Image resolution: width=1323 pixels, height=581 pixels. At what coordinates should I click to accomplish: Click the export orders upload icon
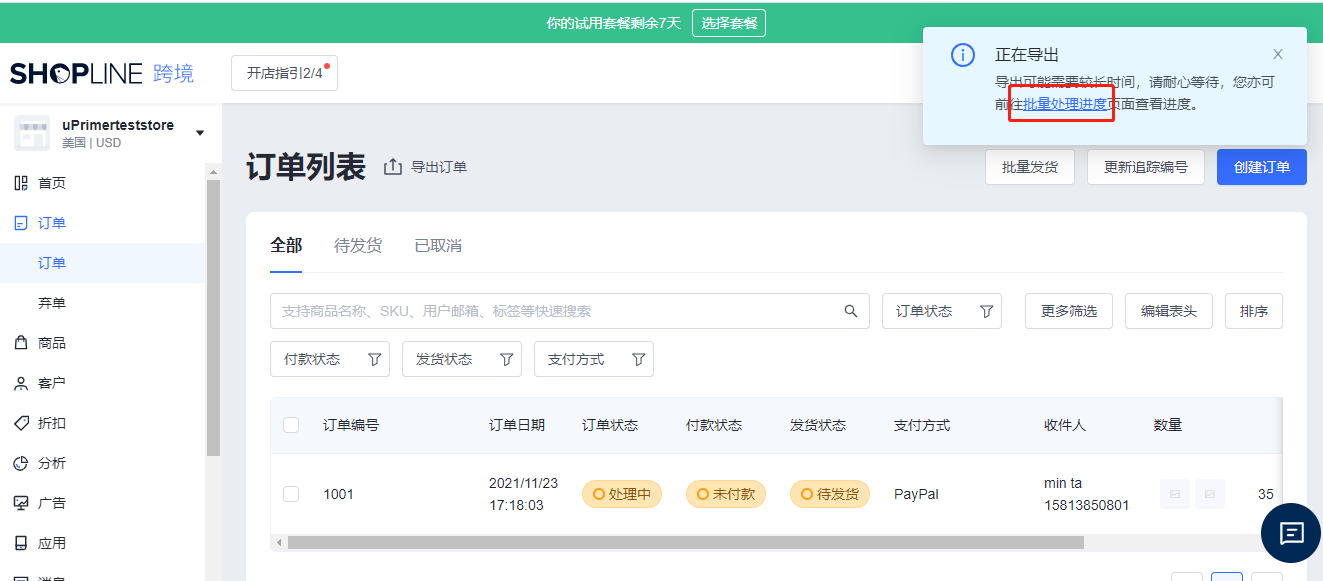[393, 167]
